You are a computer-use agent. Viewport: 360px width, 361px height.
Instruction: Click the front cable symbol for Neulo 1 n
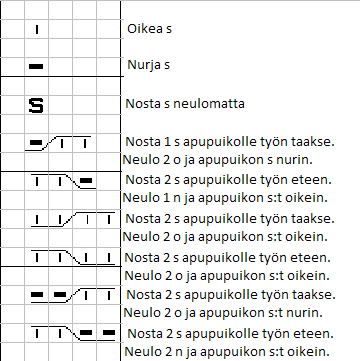tap(63, 181)
